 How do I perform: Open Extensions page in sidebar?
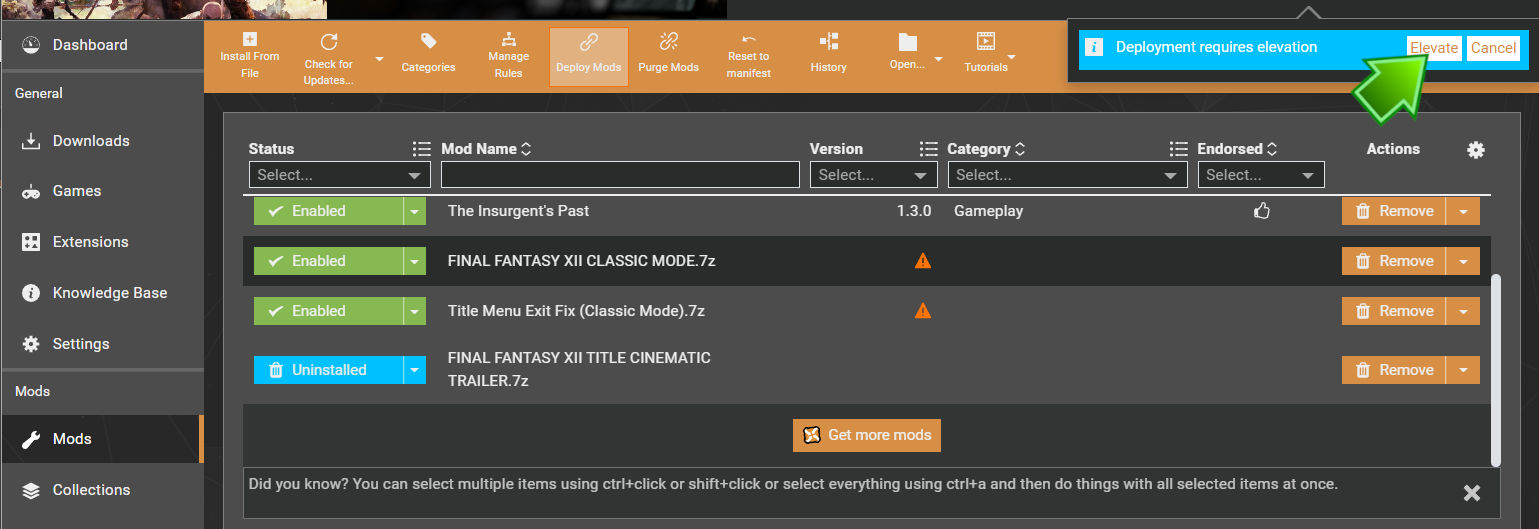tap(101, 242)
